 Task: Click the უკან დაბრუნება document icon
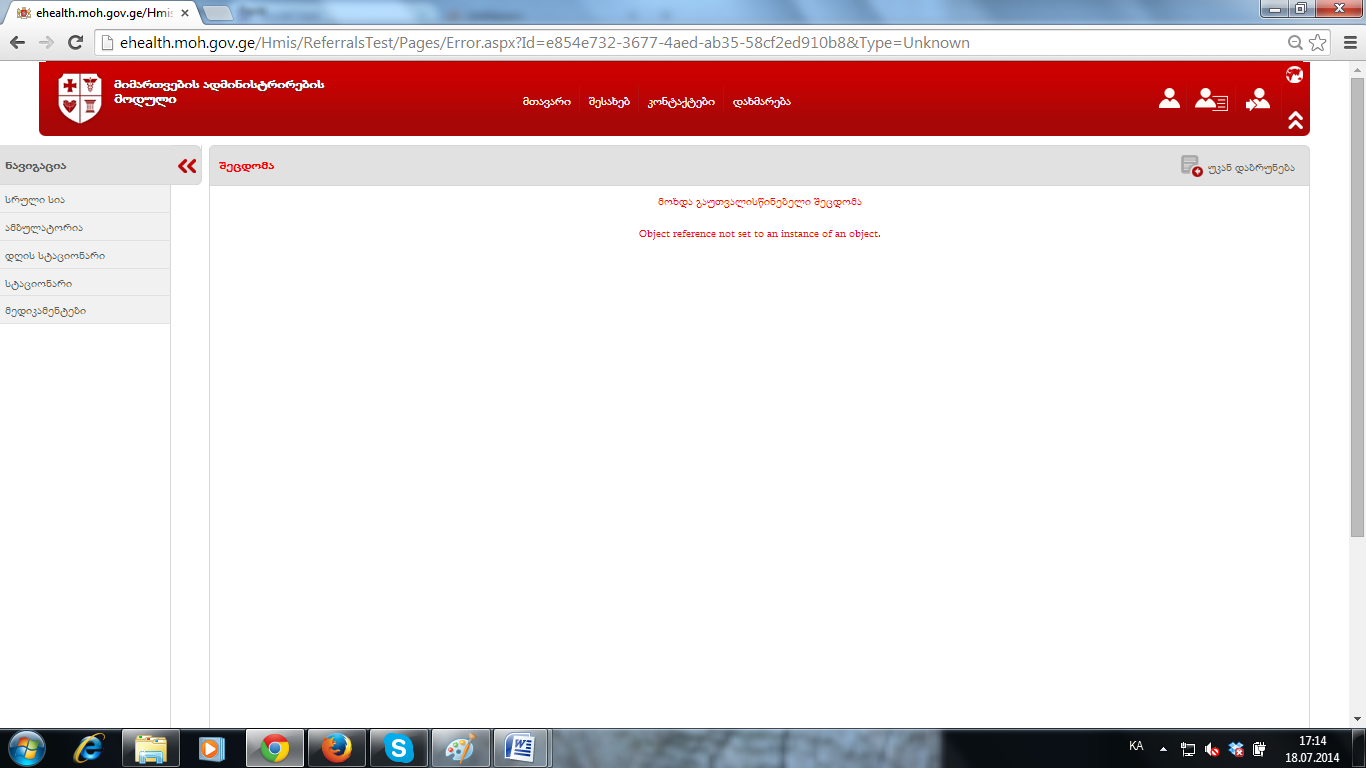1191,166
